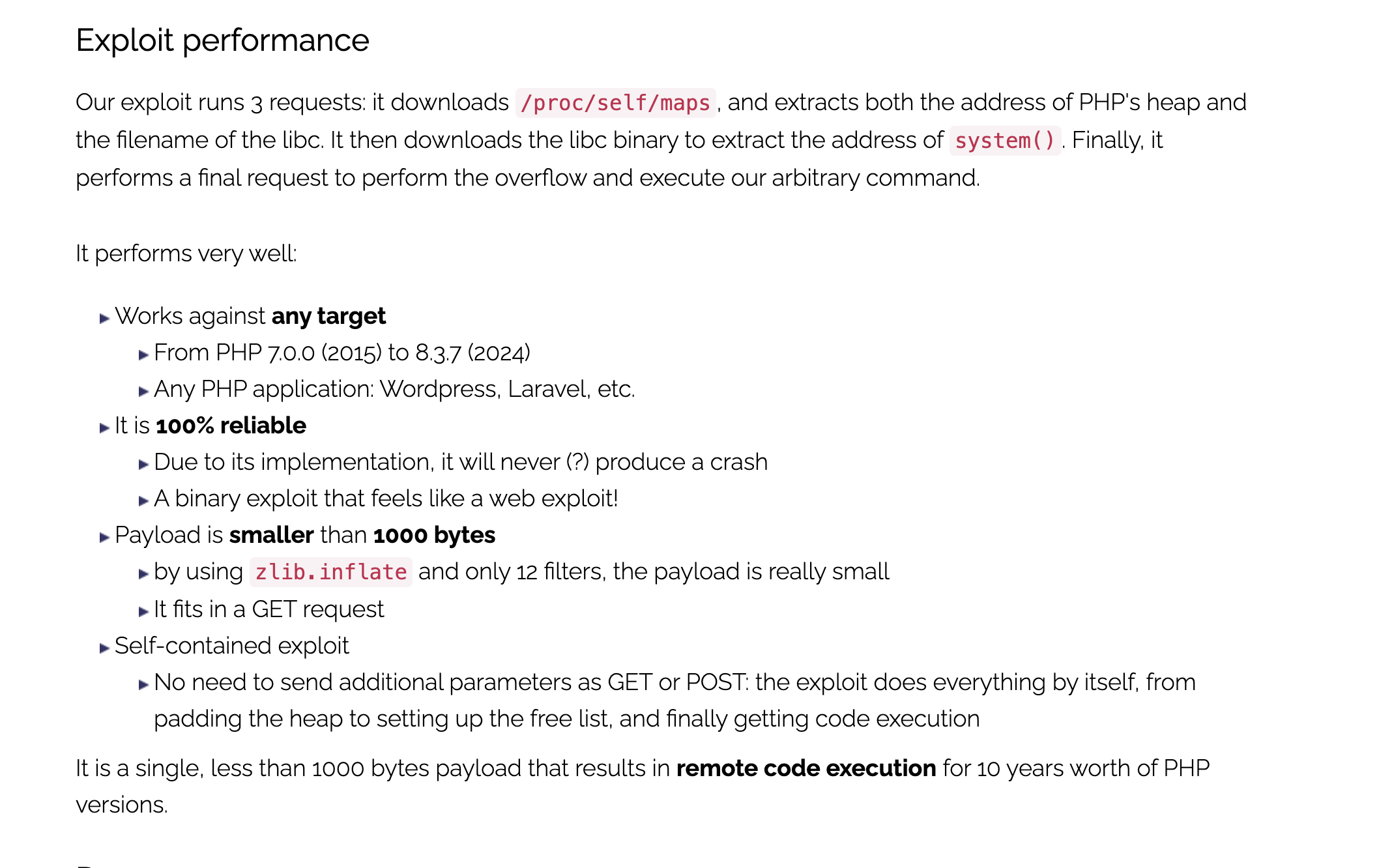Click the triangle bullet beside "It is 100% reliable"

tap(104, 427)
